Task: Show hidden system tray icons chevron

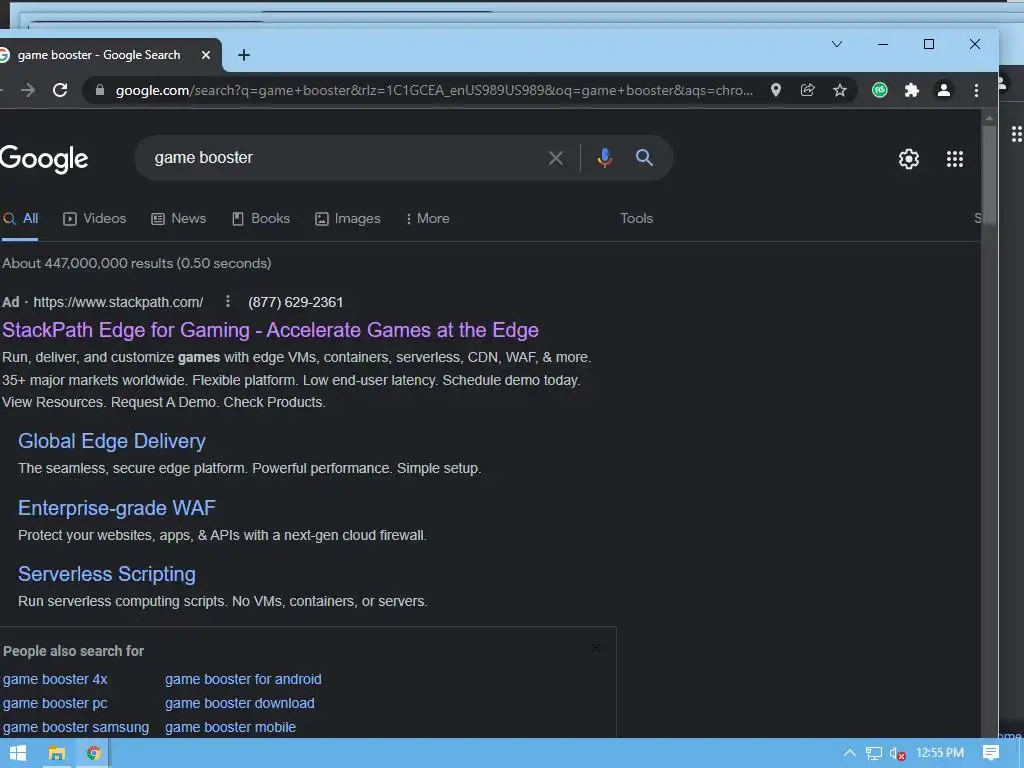Action: coord(850,753)
